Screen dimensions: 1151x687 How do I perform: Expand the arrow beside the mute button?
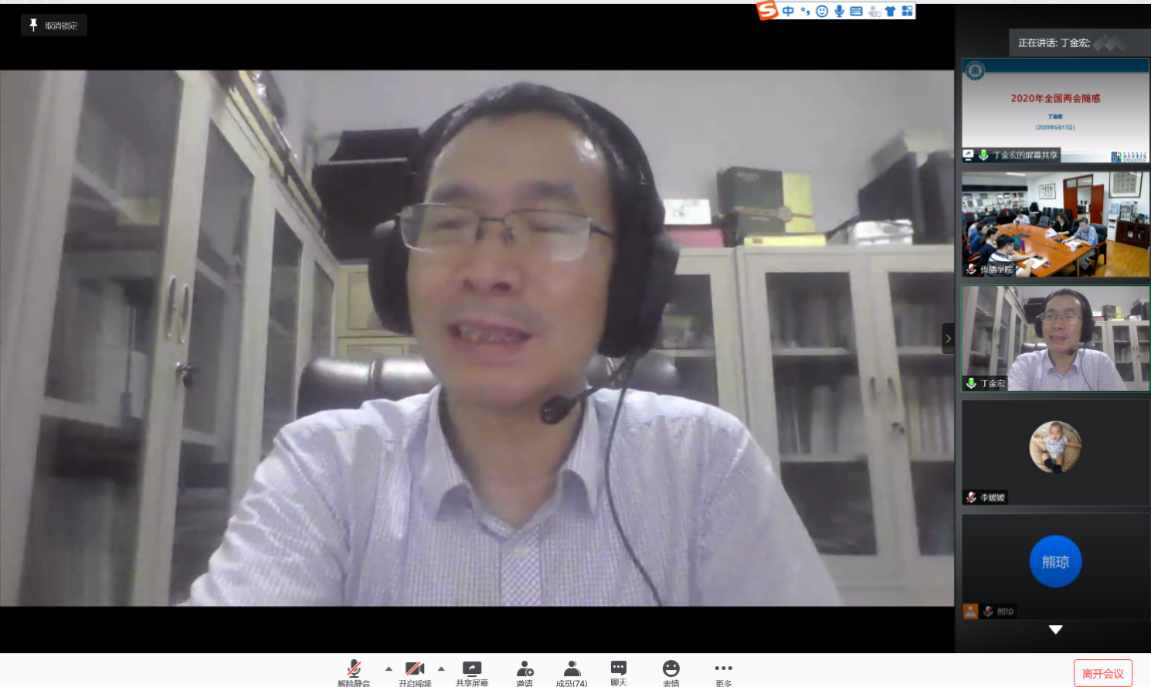point(388,668)
